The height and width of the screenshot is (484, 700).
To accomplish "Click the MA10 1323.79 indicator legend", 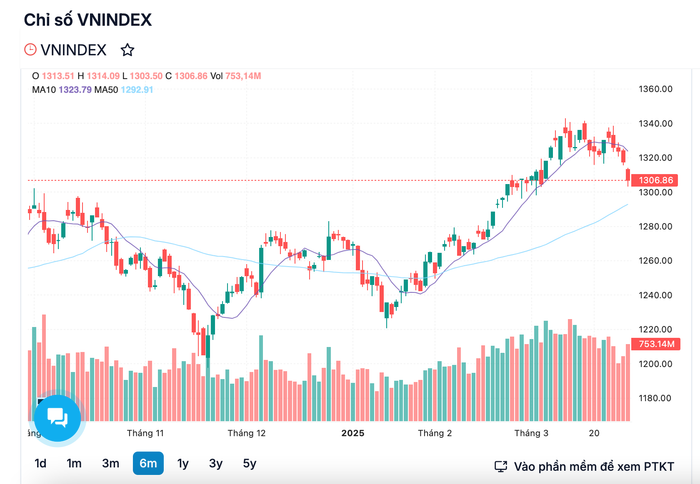I will [x=62, y=90].
